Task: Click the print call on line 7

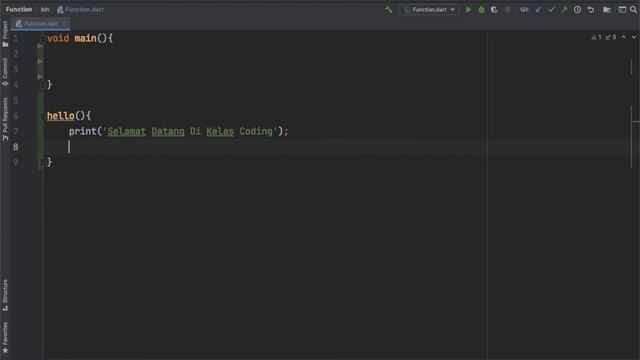Action: pyautogui.click(x=82, y=131)
